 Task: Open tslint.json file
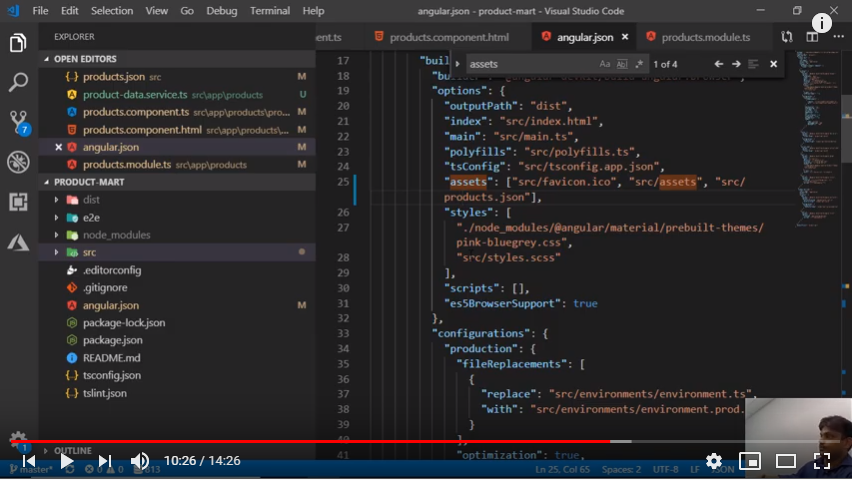click(x=104, y=393)
